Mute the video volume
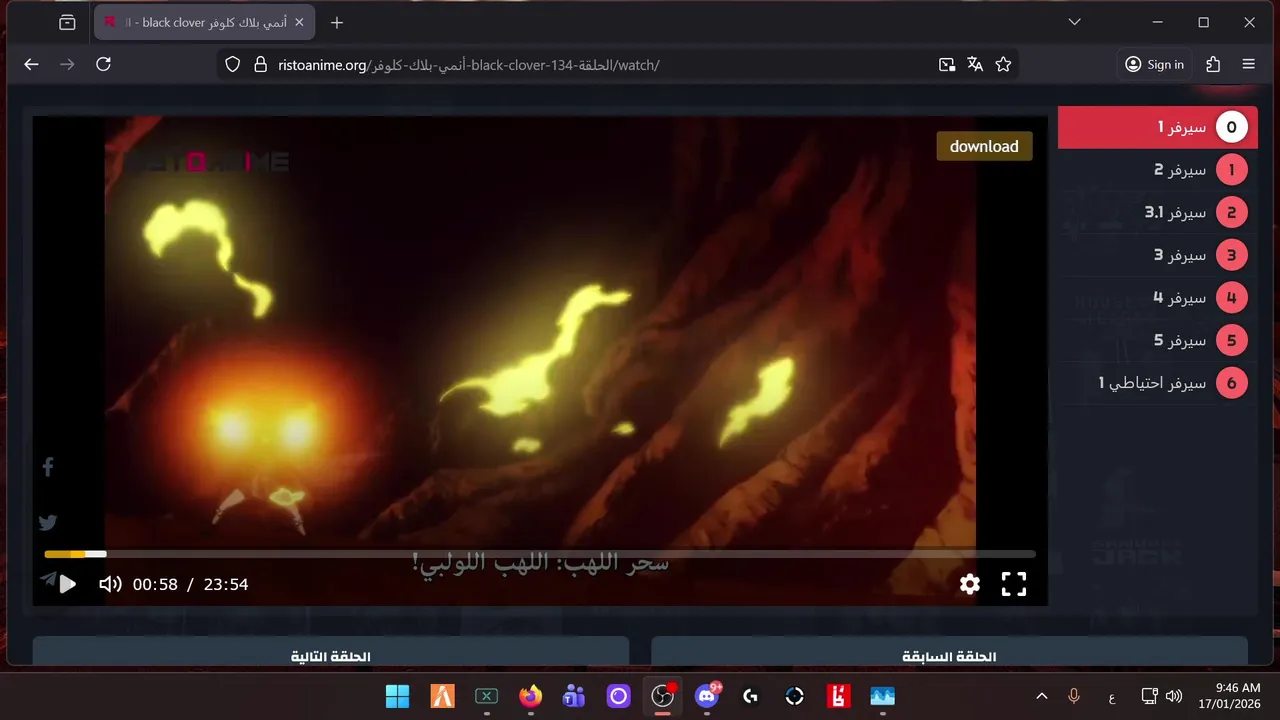Screen dimensions: 1280x720 tap(110, 584)
